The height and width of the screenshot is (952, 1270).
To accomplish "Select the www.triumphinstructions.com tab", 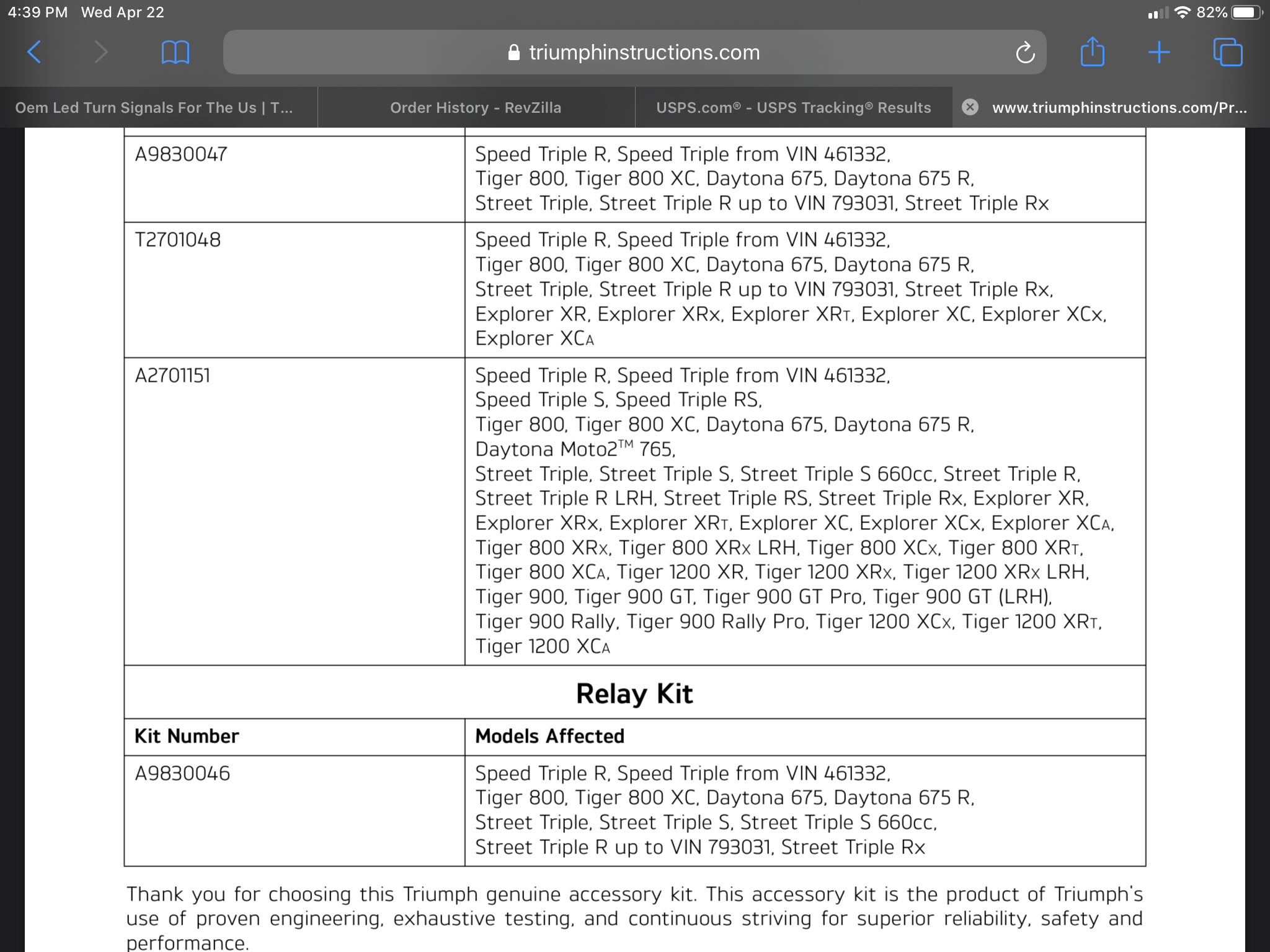I will click(1119, 107).
